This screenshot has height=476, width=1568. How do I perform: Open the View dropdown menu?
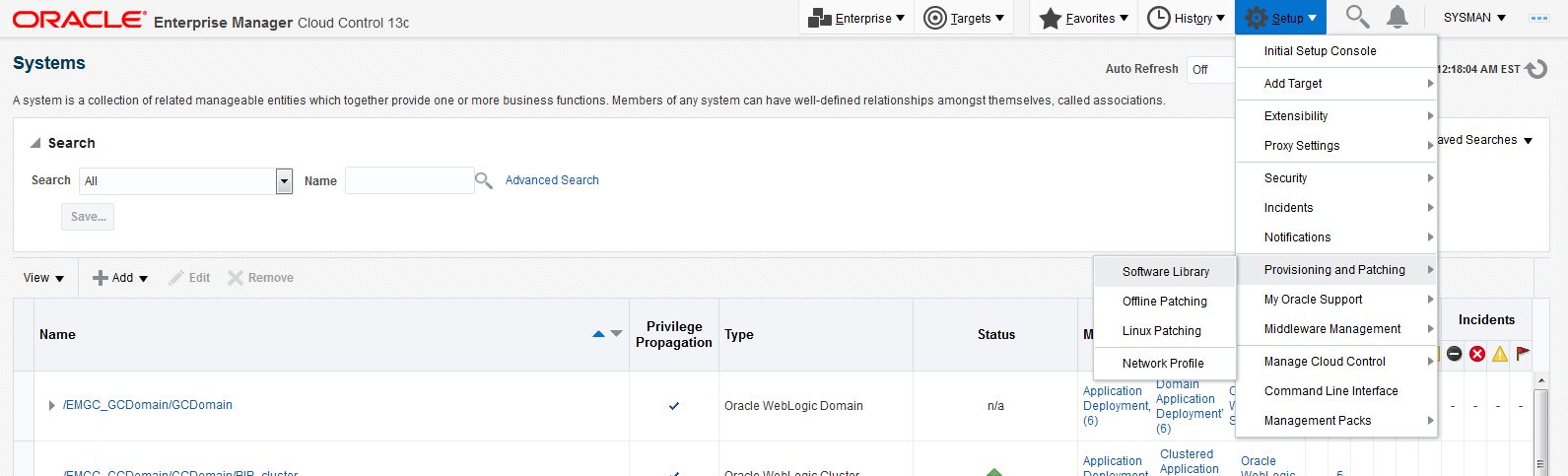(x=43, y=278)
